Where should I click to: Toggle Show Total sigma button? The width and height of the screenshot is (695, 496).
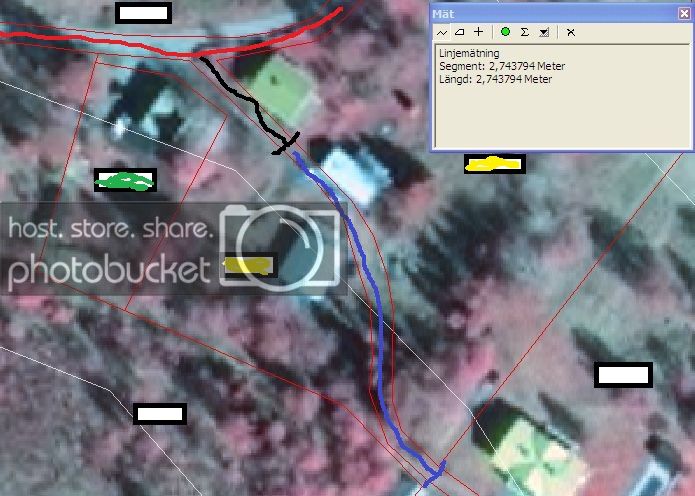pos(524,32)
